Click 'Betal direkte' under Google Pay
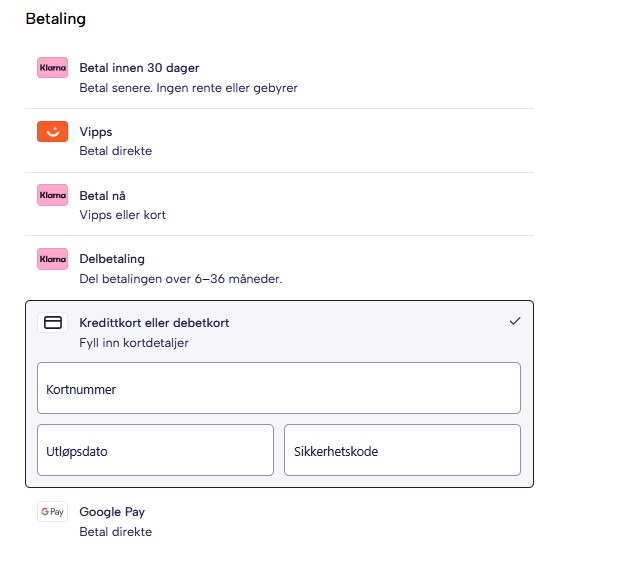This screenshot has width=629, height=561. (116, 532)
